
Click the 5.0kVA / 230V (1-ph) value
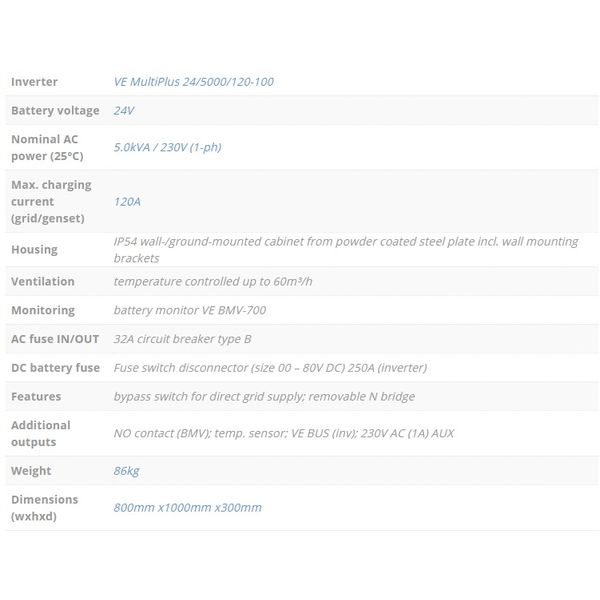tap(168, 147)
